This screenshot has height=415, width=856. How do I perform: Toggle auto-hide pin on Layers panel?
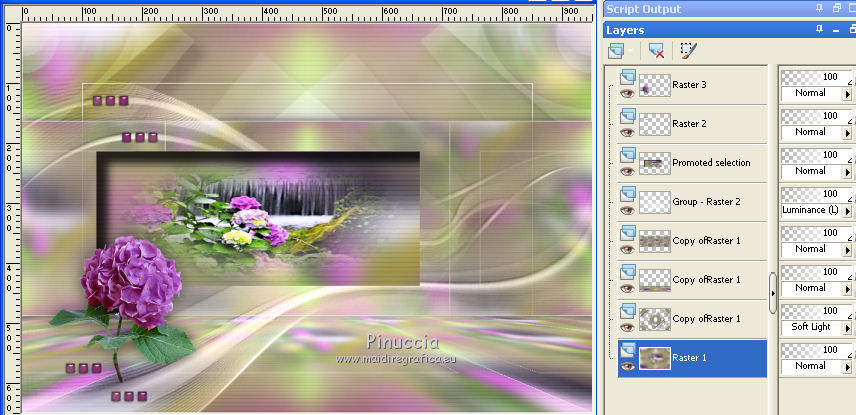pyautogui.click(x=819, y=29)
